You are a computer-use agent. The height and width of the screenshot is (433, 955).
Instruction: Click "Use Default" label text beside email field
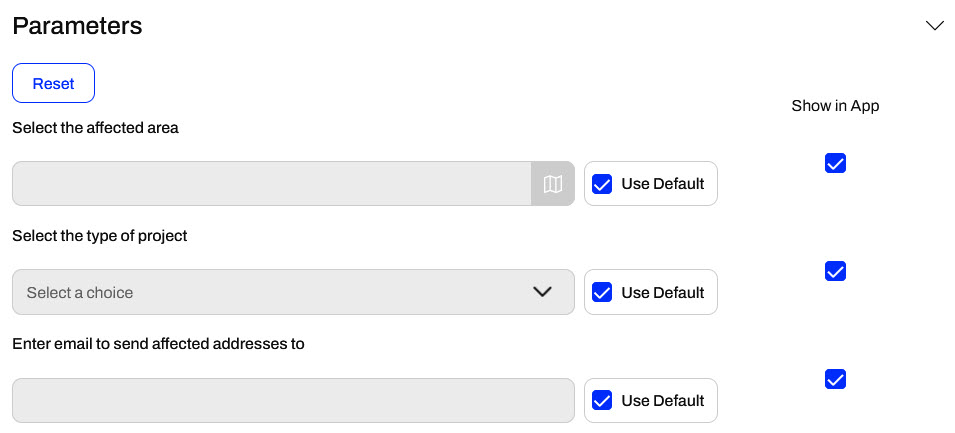[663, 400]
